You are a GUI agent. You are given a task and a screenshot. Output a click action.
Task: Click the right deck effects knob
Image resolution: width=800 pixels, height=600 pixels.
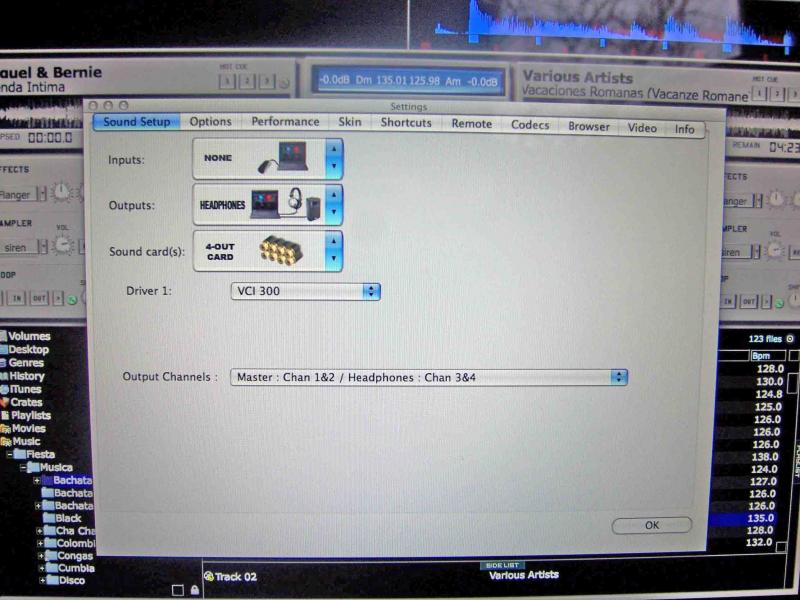click(x=777, y=198)
